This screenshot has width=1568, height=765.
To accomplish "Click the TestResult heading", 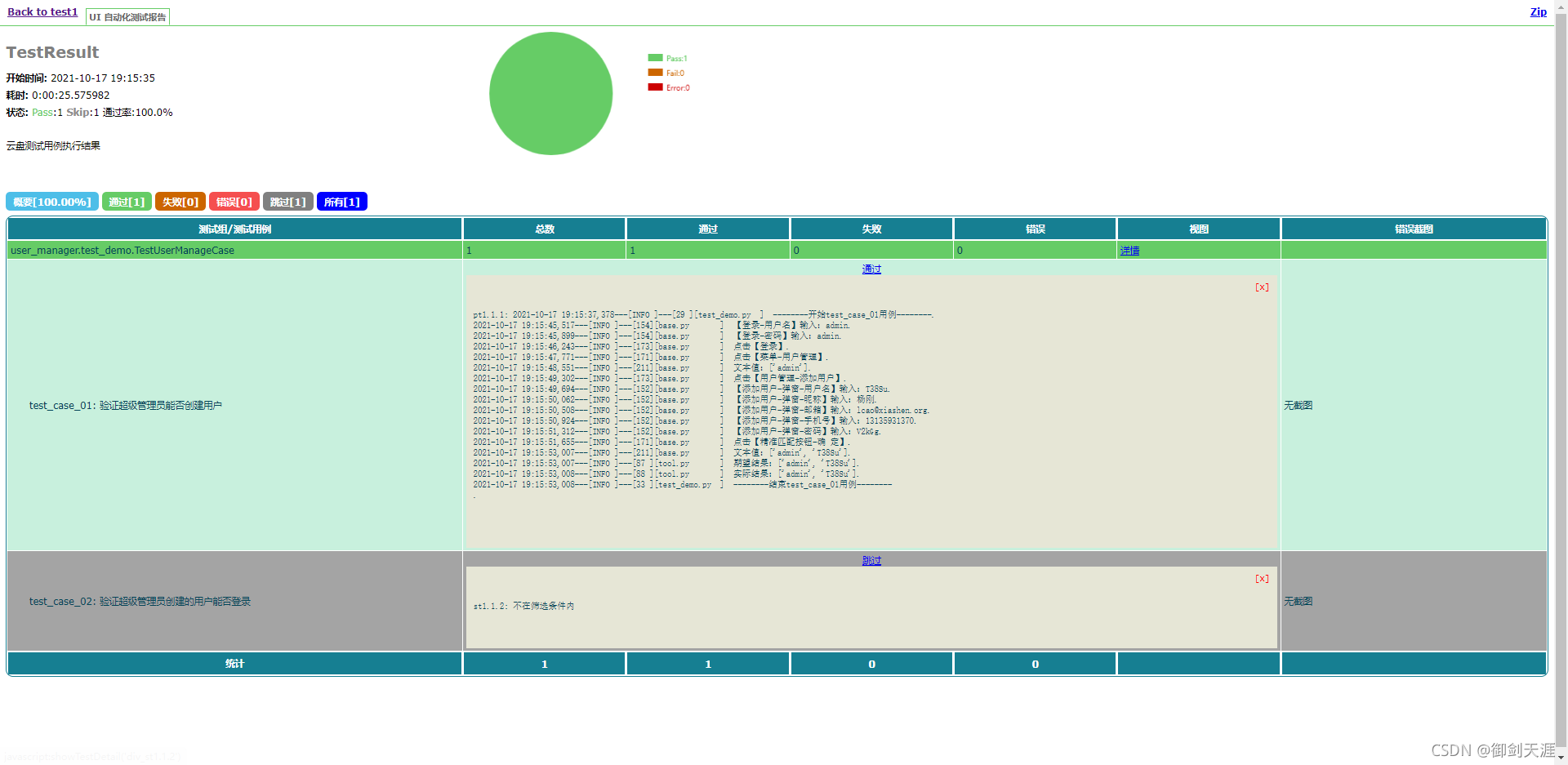I will [x=52, y=52].
